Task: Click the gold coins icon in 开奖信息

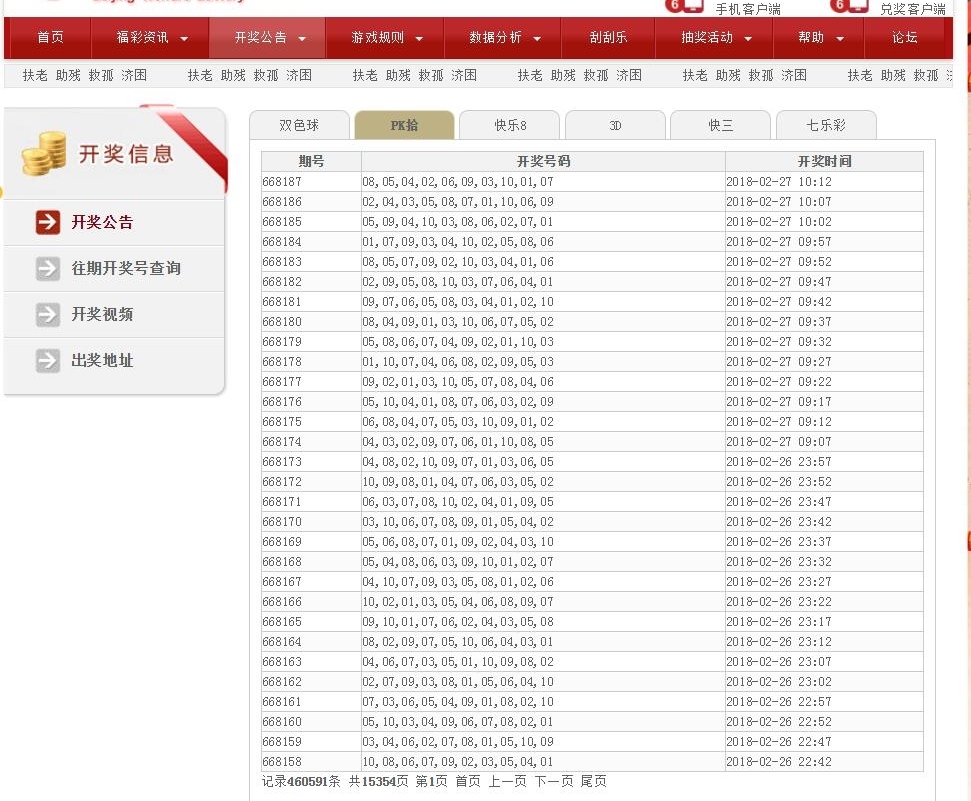Action: [x=43, y=153]
